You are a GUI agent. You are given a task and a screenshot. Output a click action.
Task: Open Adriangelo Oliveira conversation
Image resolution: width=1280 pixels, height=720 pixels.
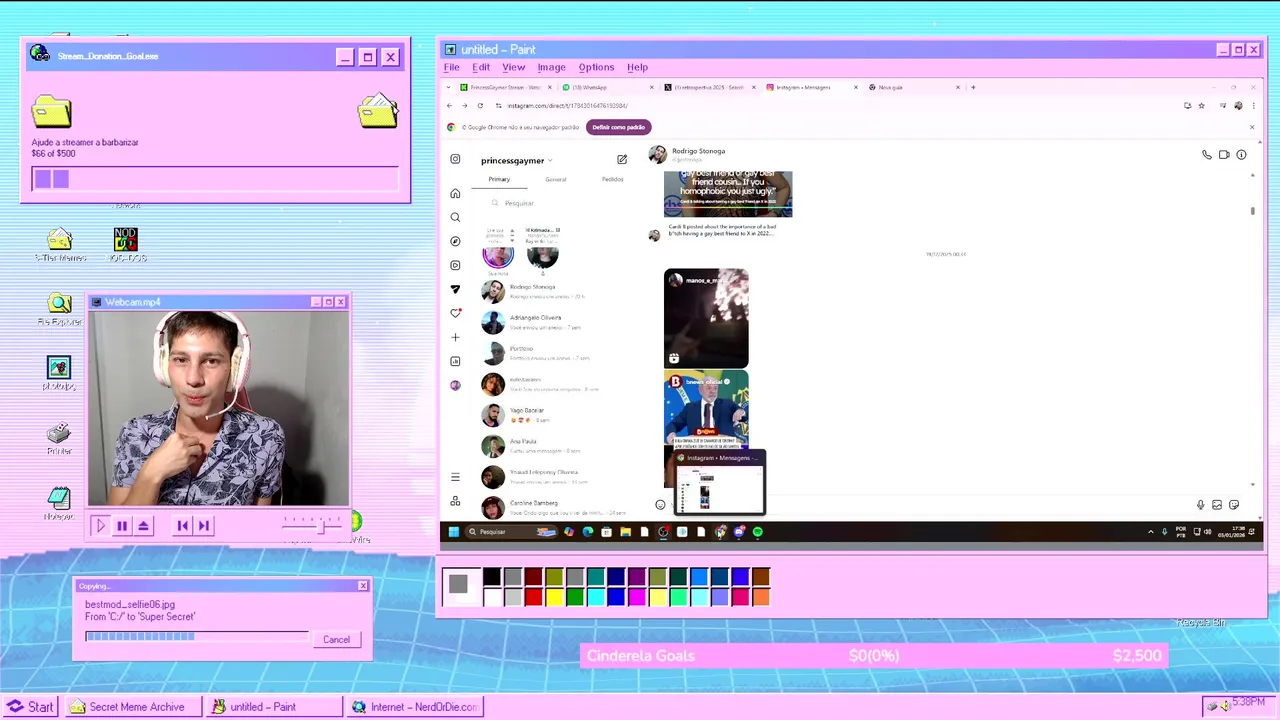pos(557,322)
